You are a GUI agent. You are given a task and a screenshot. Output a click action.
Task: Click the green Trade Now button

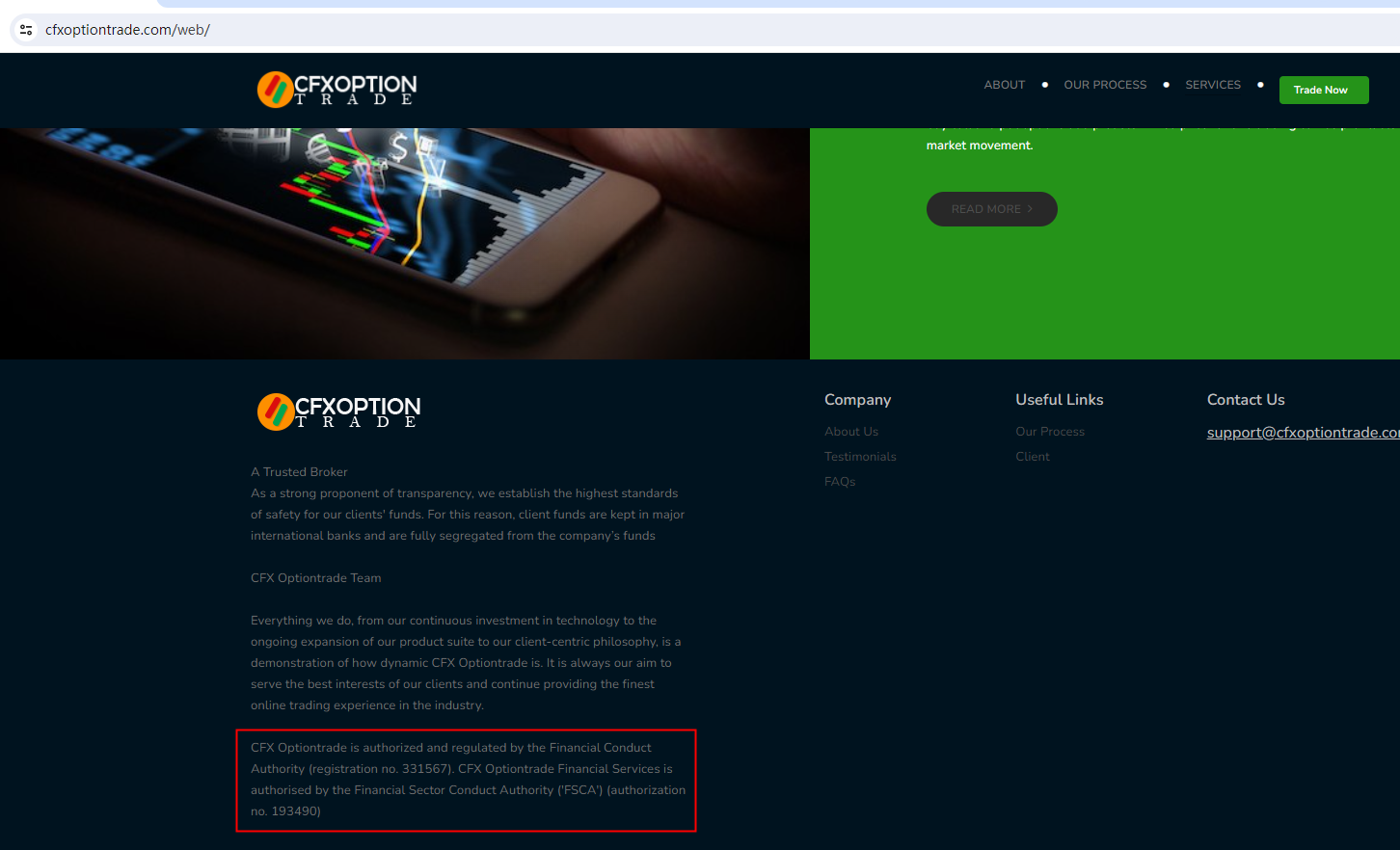coord(1324,90)
